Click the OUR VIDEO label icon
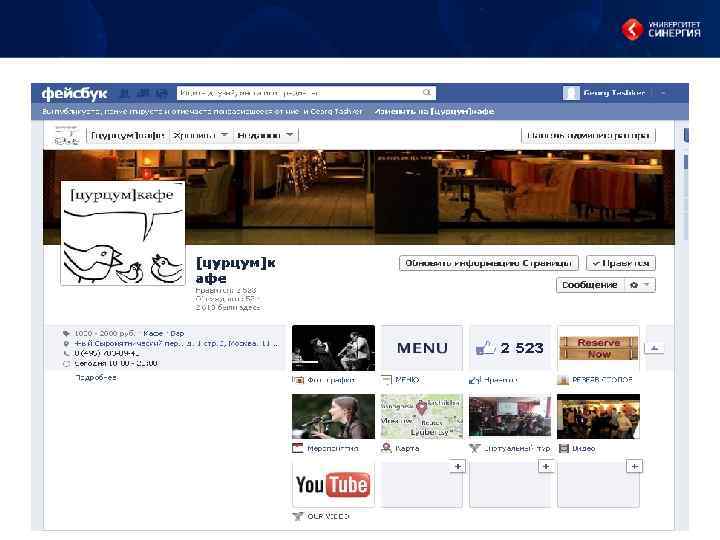Screen dimensions: 720x540 point(298,516)
